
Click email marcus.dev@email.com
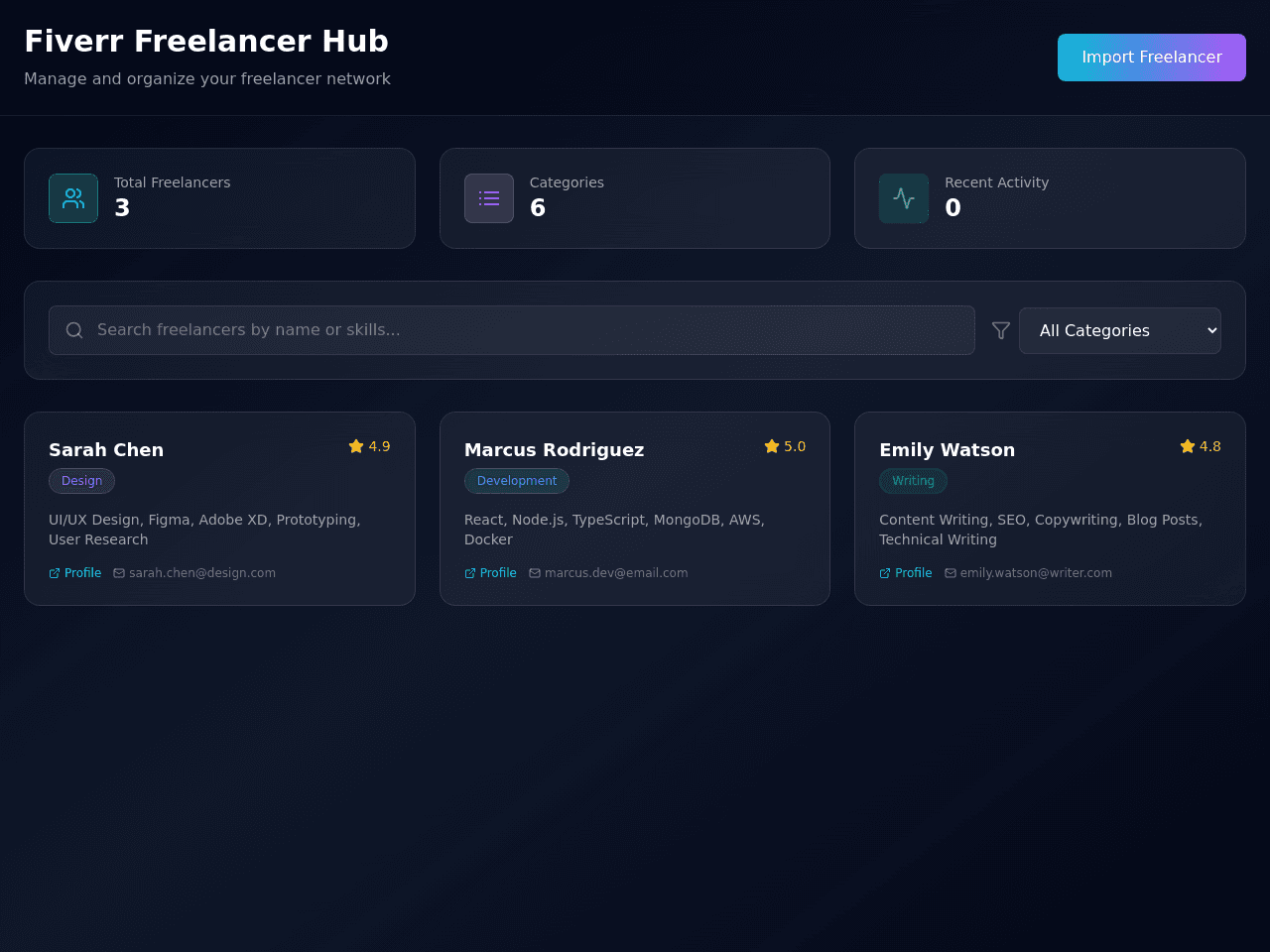616,573
